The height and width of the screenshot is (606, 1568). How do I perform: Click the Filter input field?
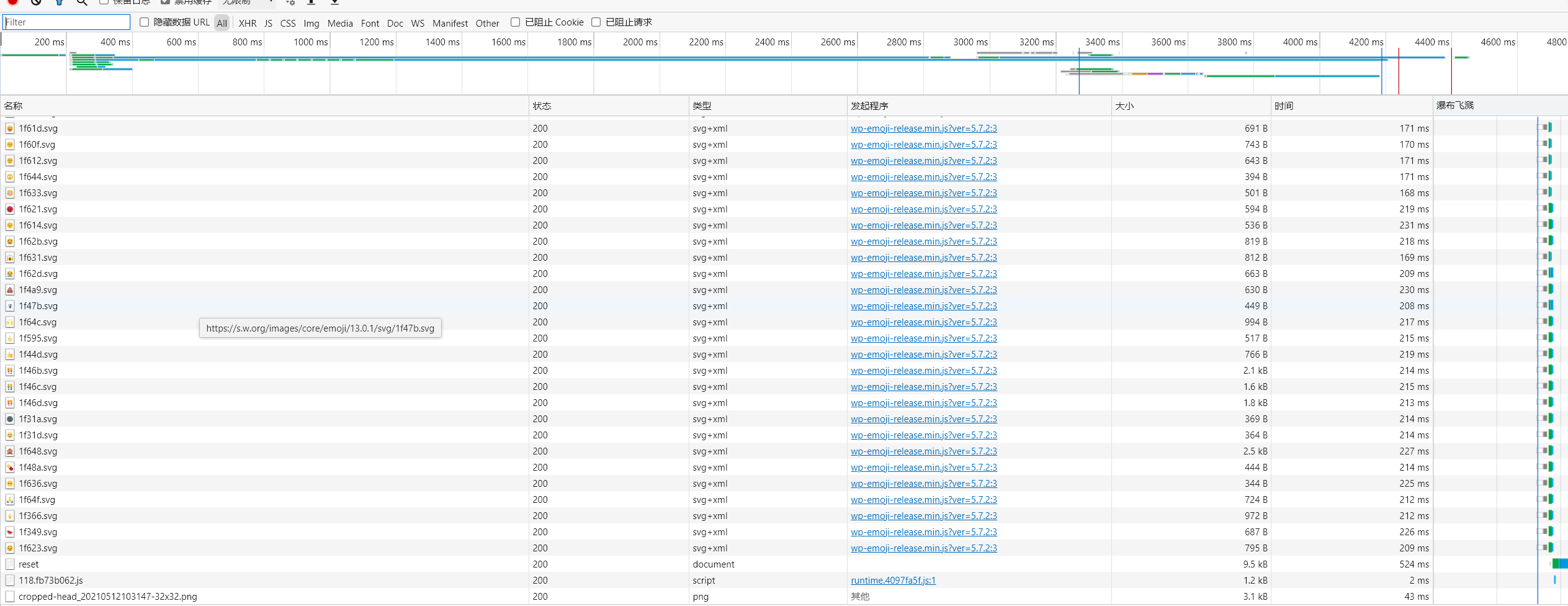pyautogui.click(x=66, y=22)
